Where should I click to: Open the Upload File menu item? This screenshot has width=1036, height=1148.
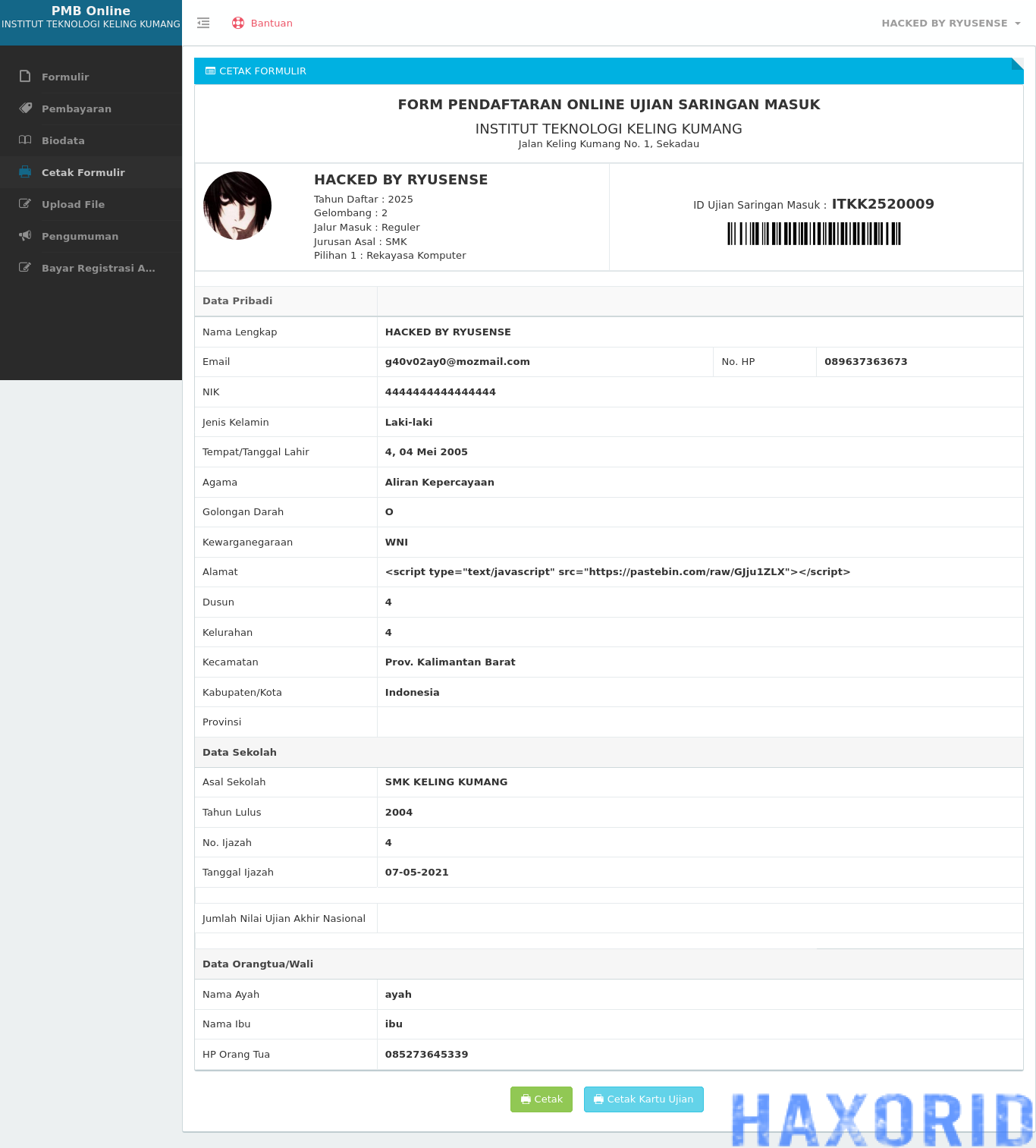tap(91, 204)
